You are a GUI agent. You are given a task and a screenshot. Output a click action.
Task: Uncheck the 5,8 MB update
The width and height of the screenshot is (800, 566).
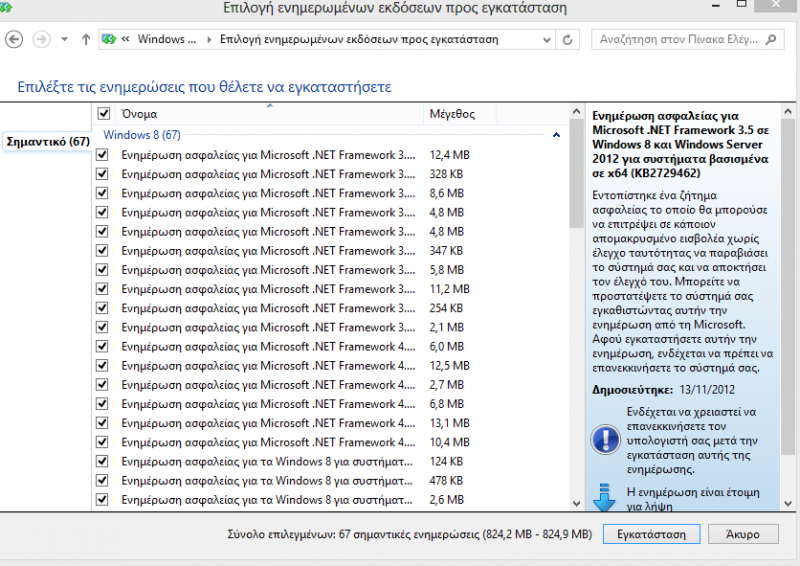(102, 269)
